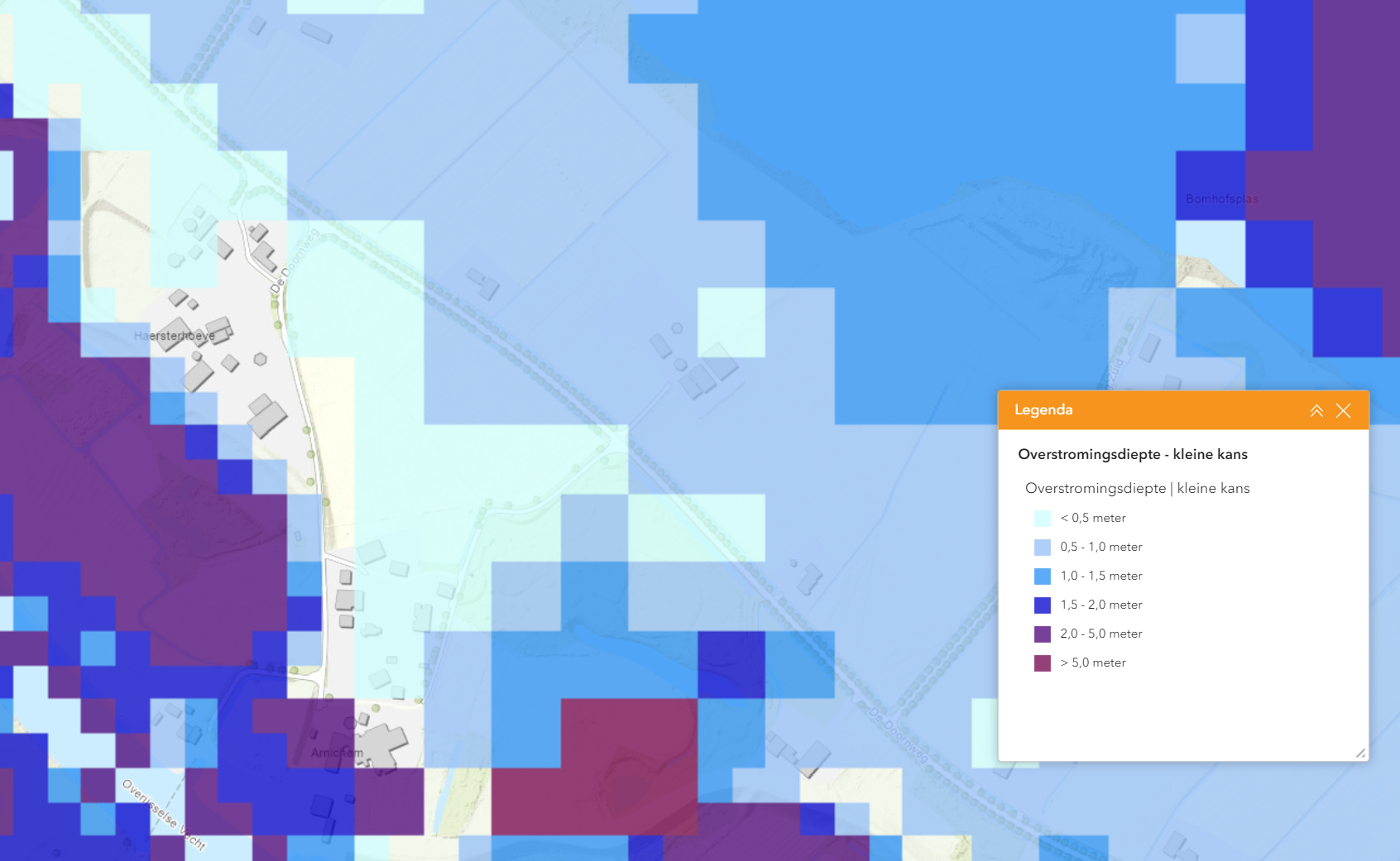This screenshot has width=1400, height=861.
Task: Click the Arnichem map label
Action: point(337,753)
